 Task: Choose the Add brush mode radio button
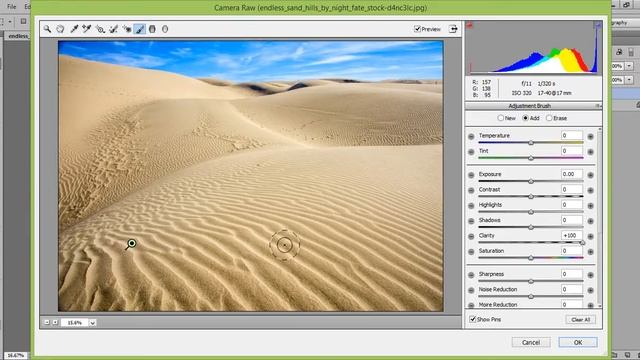(x=525, y=118)
